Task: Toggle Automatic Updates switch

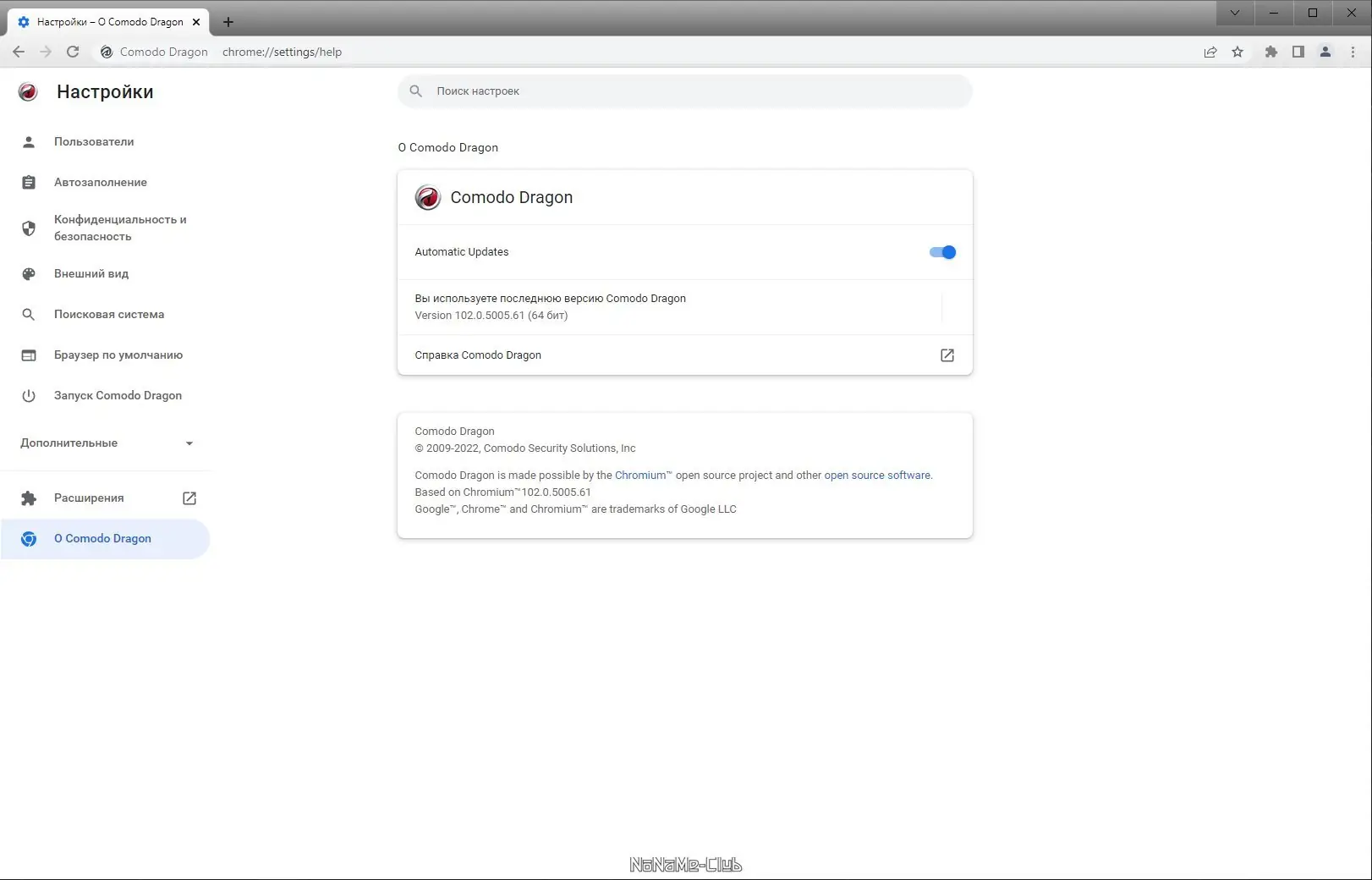Action: [x=942, y=252]
